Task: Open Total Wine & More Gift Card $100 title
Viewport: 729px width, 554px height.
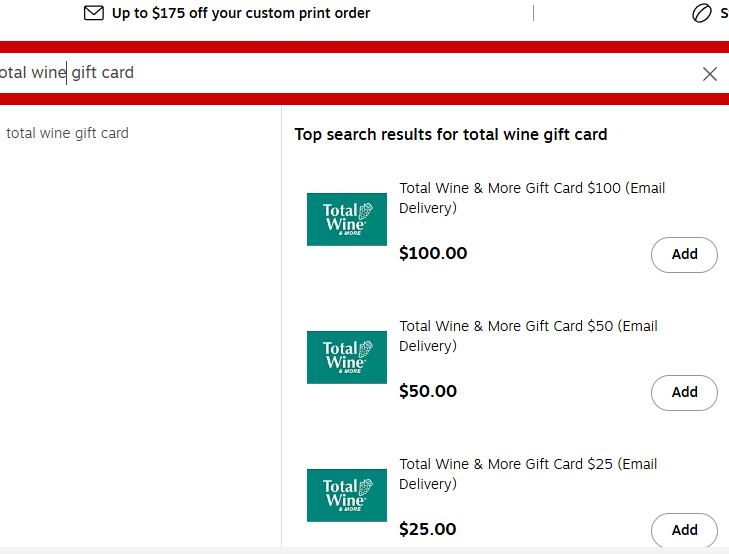Action: (532, 198)
